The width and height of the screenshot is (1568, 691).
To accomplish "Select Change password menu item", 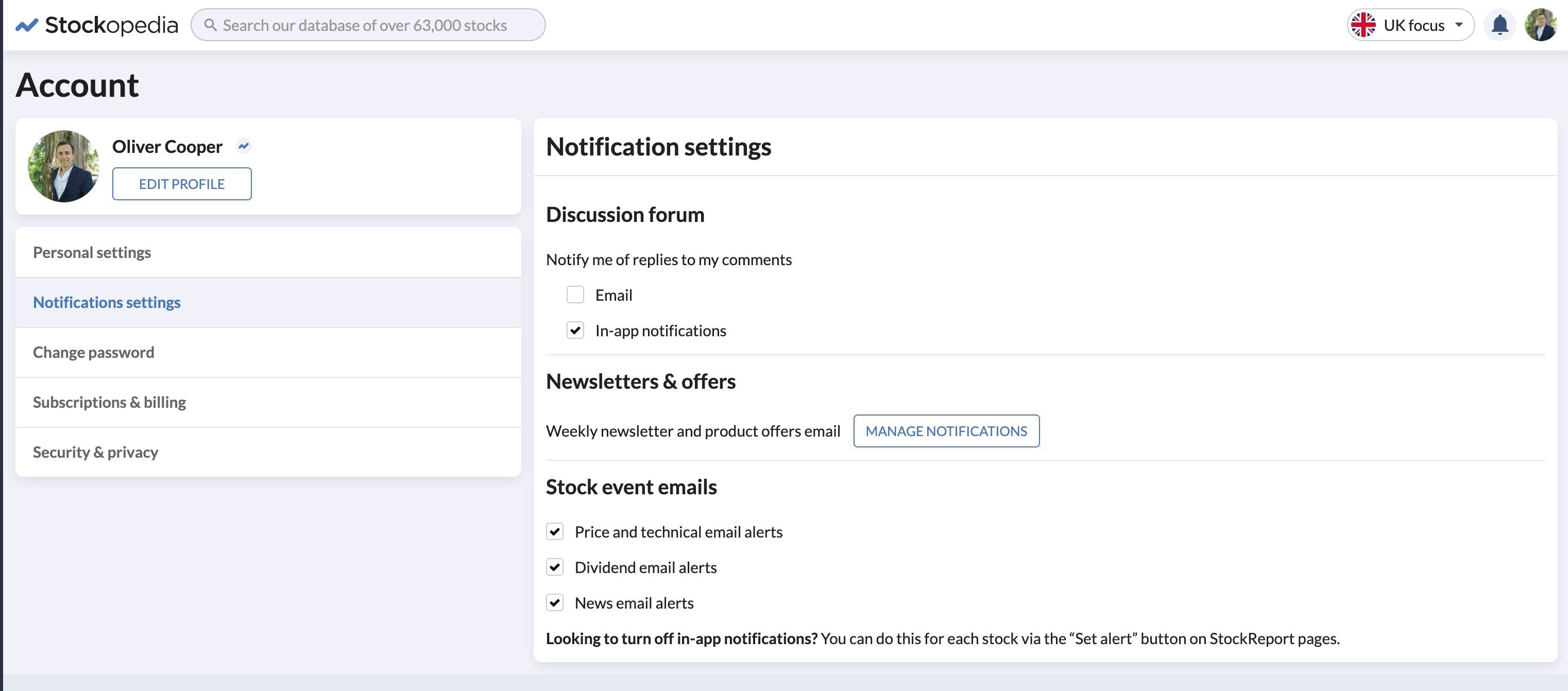I will tap(93, 352).
